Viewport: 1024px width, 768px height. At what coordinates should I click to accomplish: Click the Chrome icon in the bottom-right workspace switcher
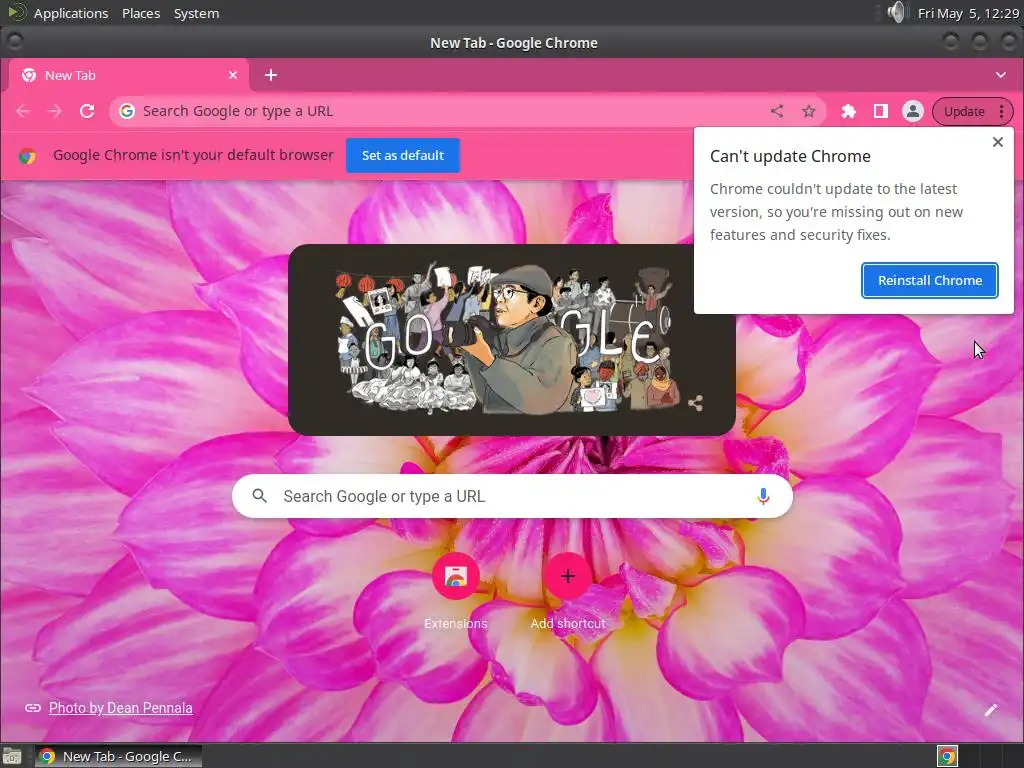[947, 756]
